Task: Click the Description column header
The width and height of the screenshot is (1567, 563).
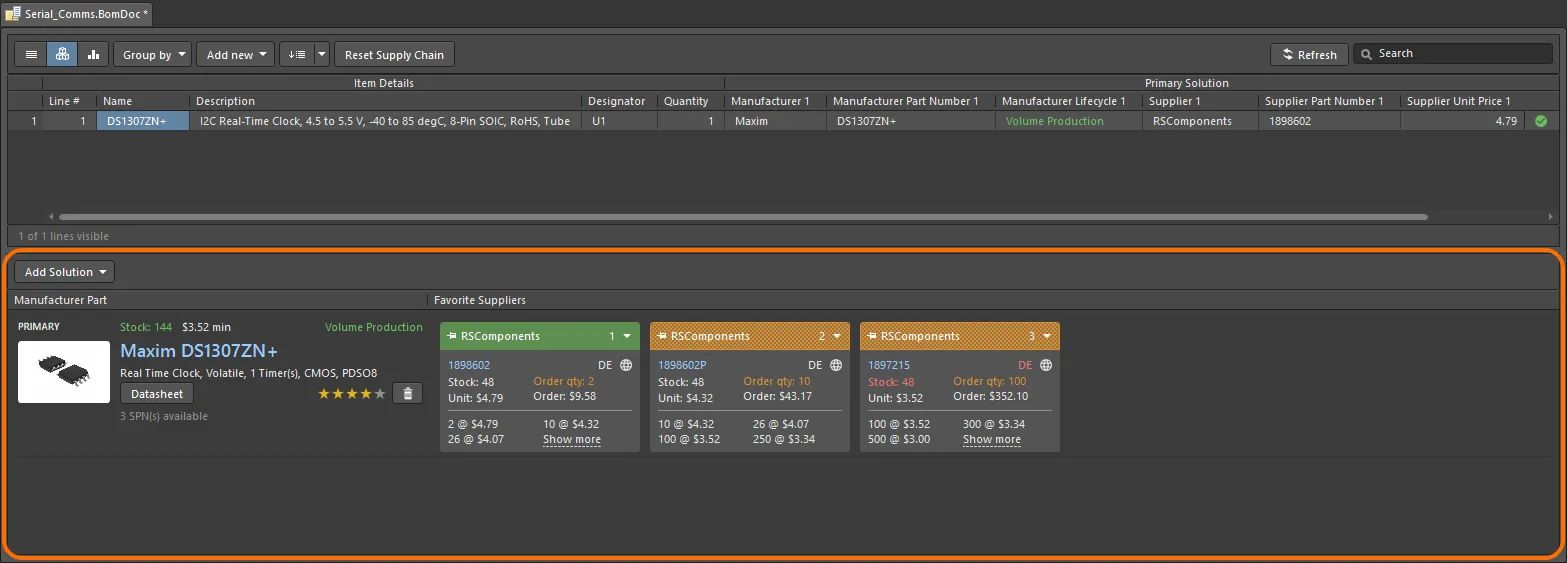Action: tap(385, 101)
